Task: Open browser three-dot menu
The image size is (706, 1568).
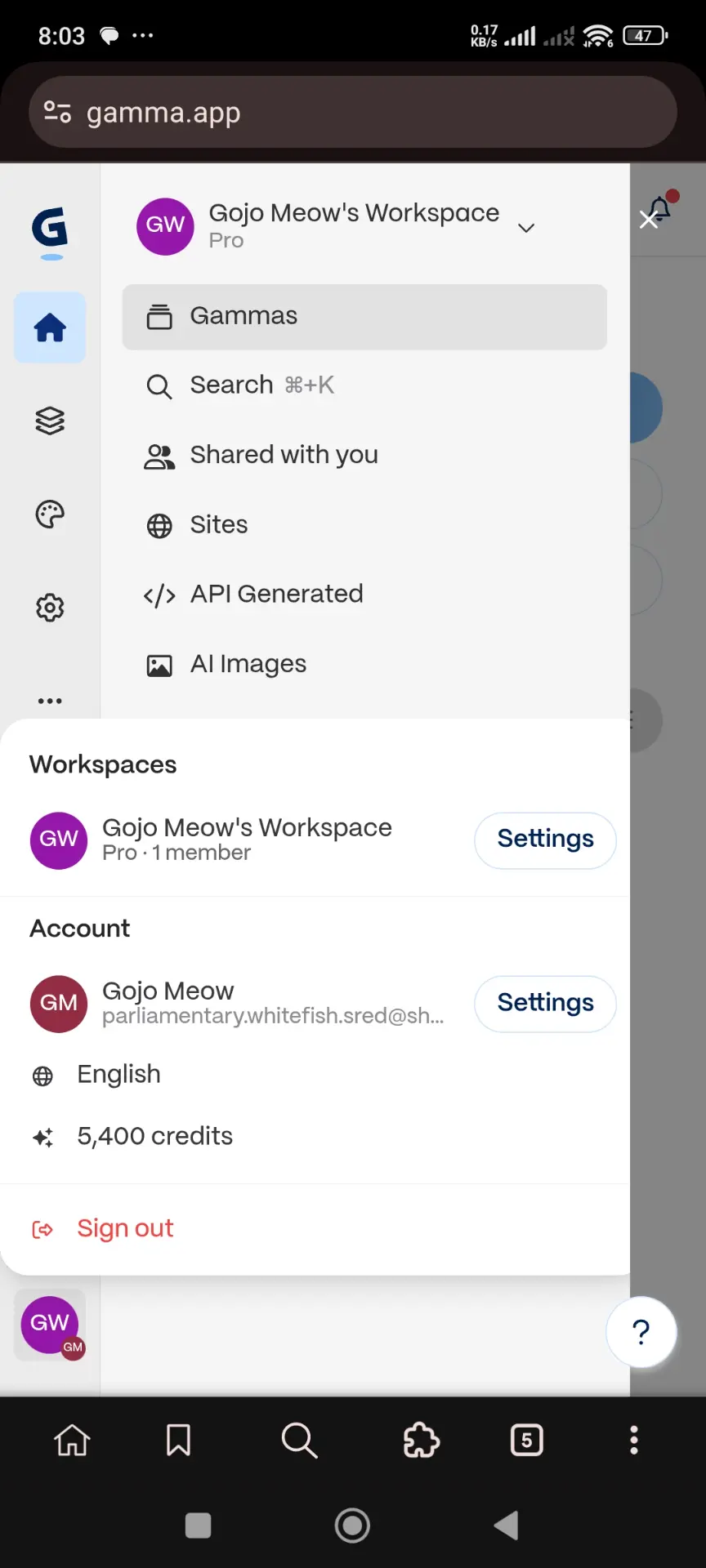Action: click(x=634, y=1440)
